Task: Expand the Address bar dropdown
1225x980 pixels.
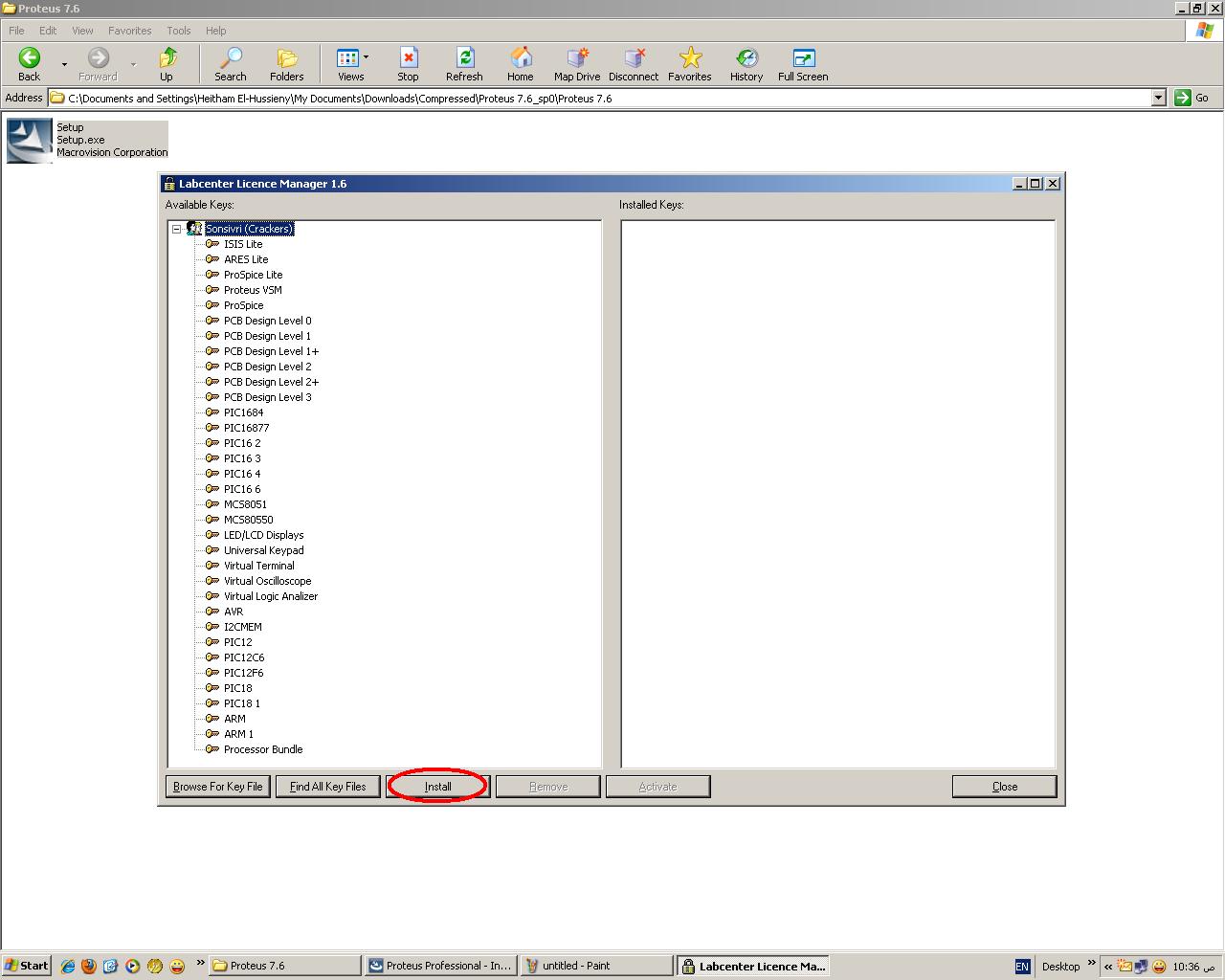Action: pos(1158,98)
